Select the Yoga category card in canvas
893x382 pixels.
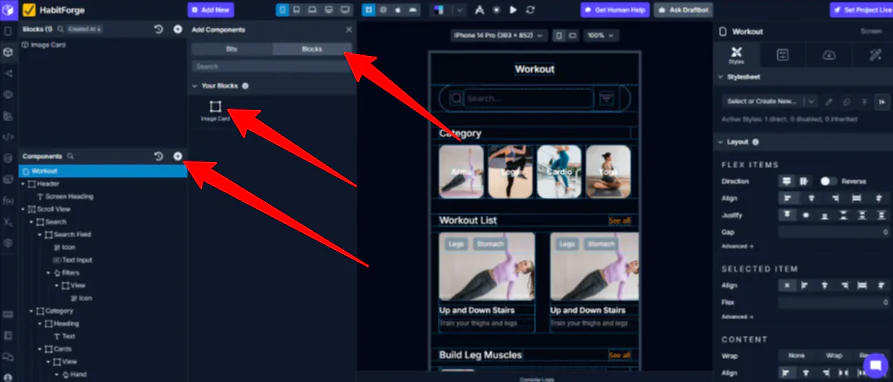[x=608, y=171]
